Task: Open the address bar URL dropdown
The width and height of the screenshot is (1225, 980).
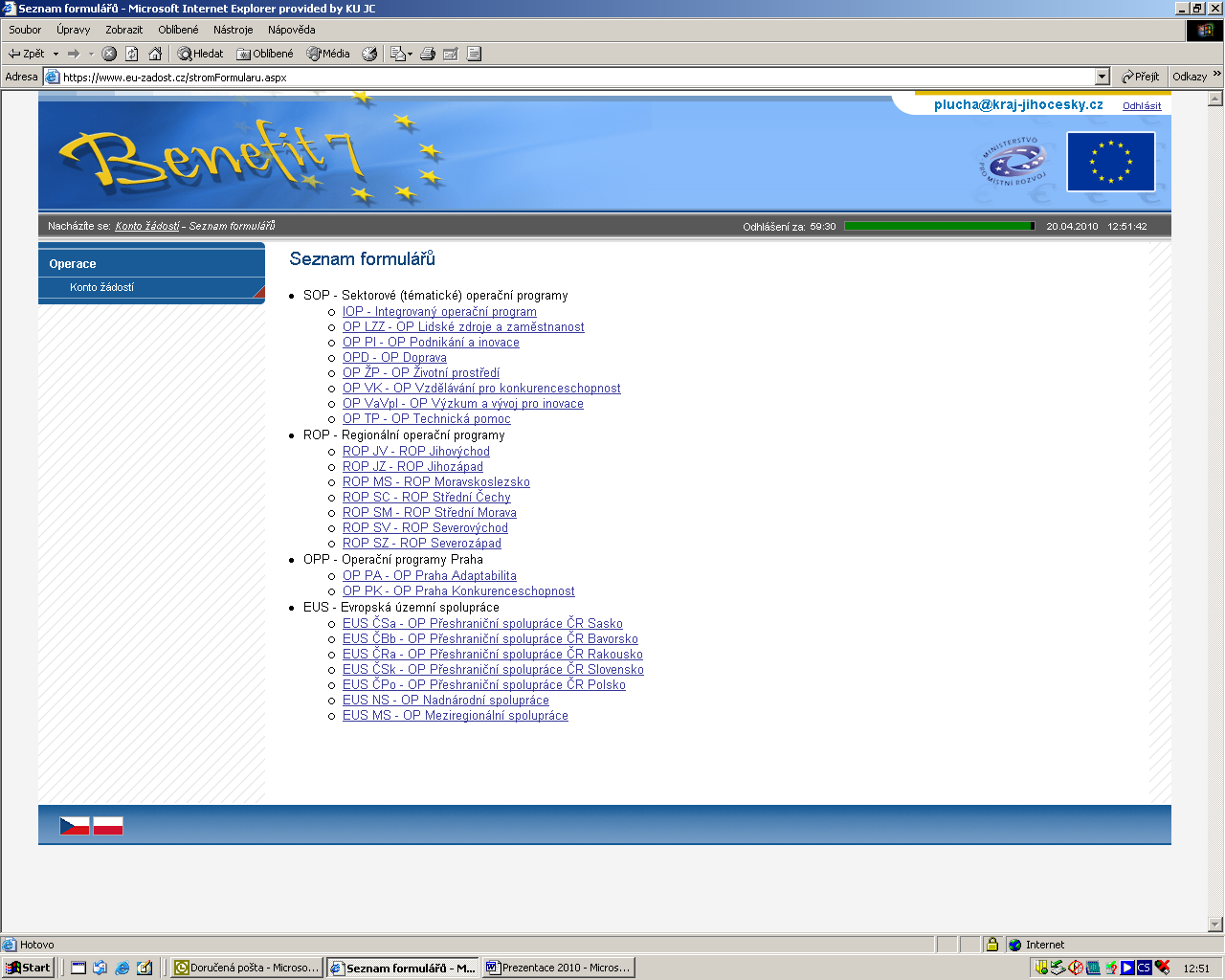Action: point(1102,77)
